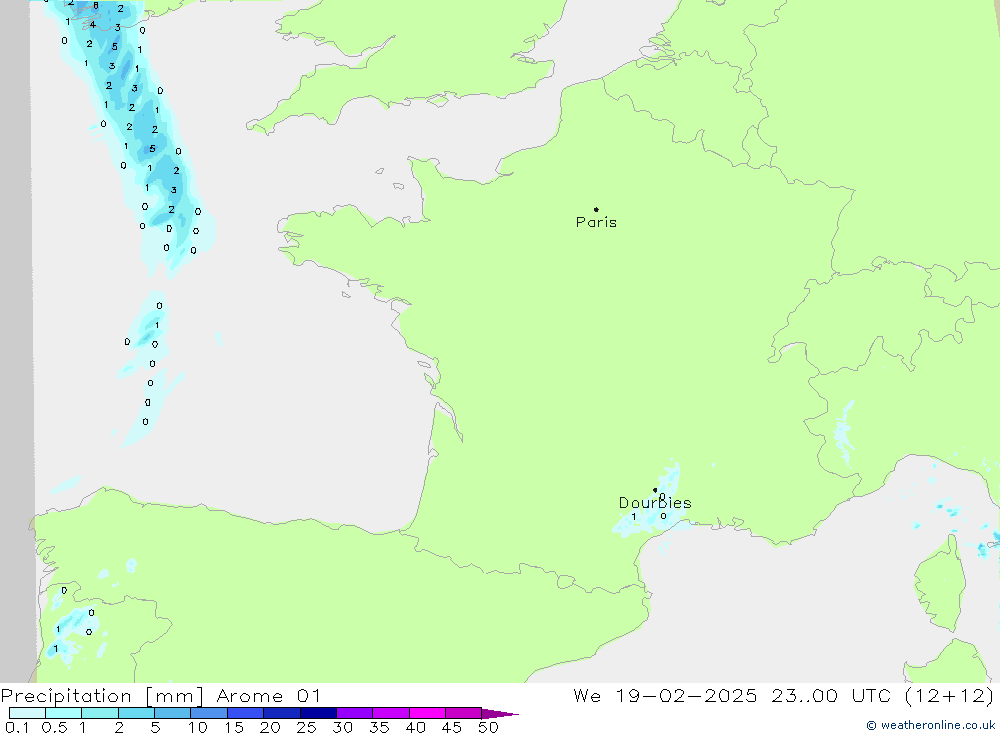Screen dimensions: 1000x733
Task: Click the '50' legend scale label
Action: pyautogui.click(x=488, y=727)
